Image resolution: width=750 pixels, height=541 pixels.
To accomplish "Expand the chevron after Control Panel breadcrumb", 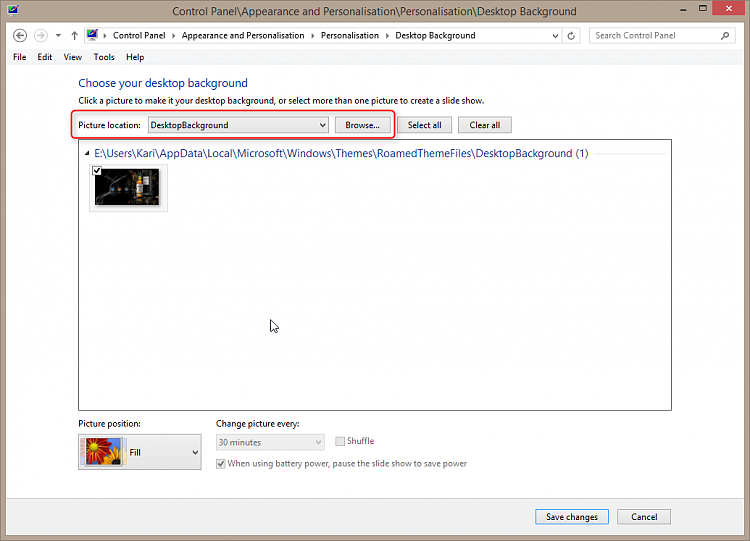I will [x=174, y=35].
